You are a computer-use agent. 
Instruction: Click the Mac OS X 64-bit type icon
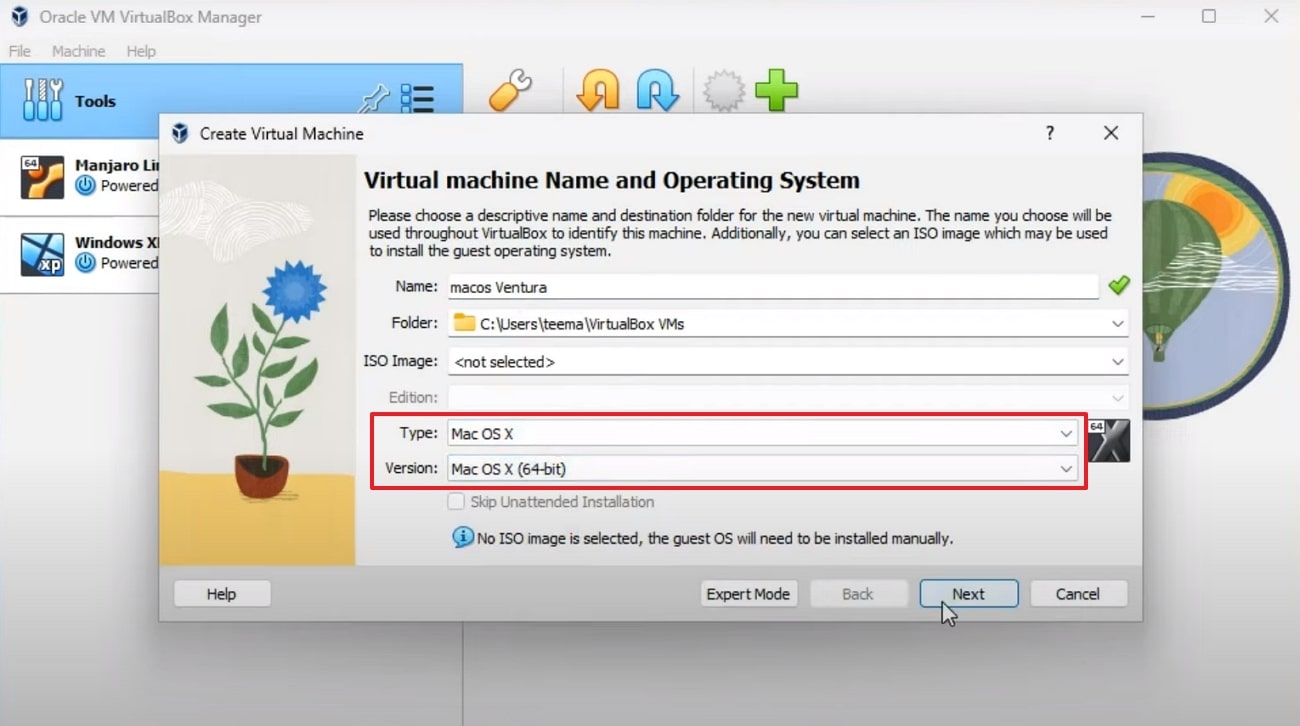pos(1109,441)
